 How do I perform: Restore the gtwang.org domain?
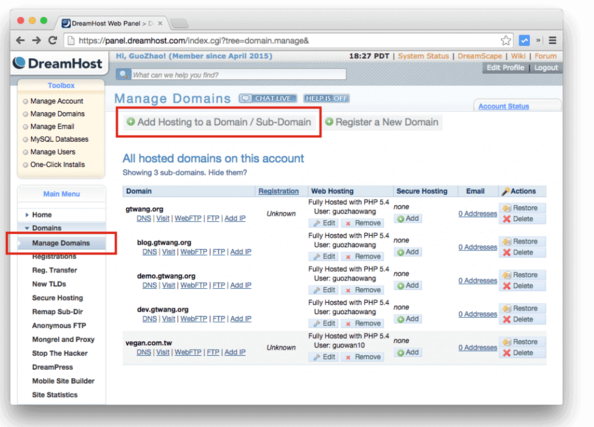pyautogui.click(x=521, y=208)
